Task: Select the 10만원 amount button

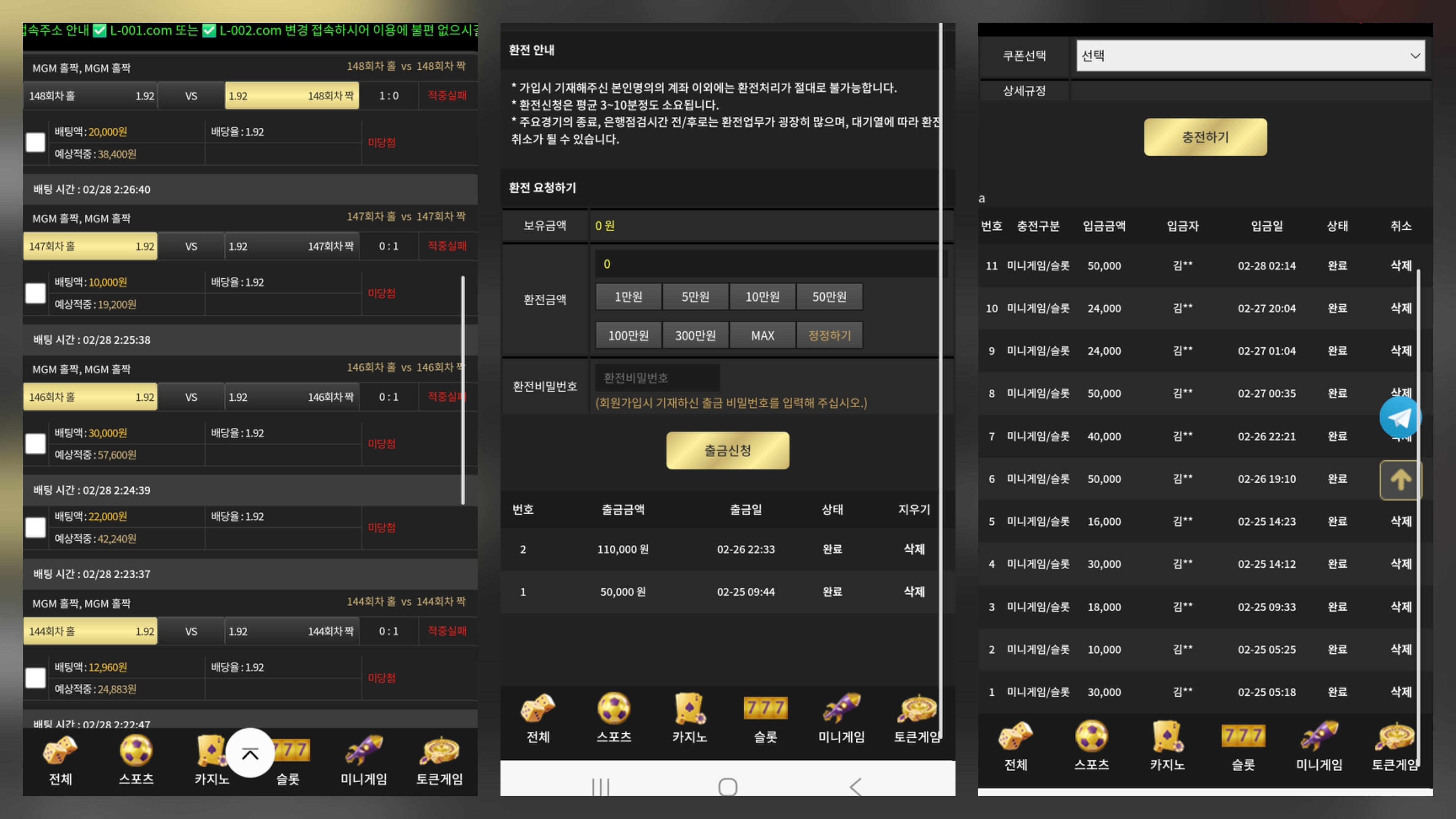Action: point(762,297)
